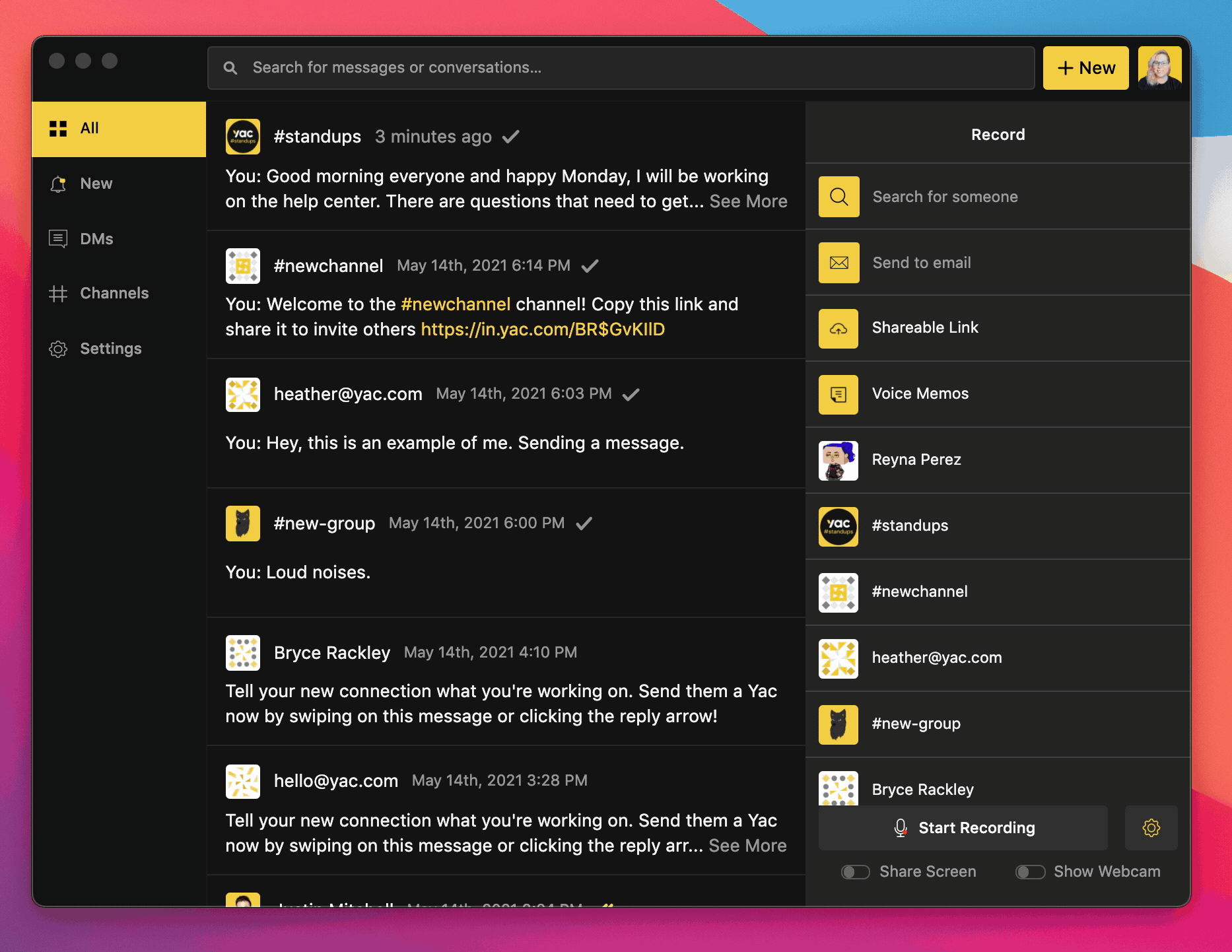Click the #standups avatar in message list

(243, 137)
